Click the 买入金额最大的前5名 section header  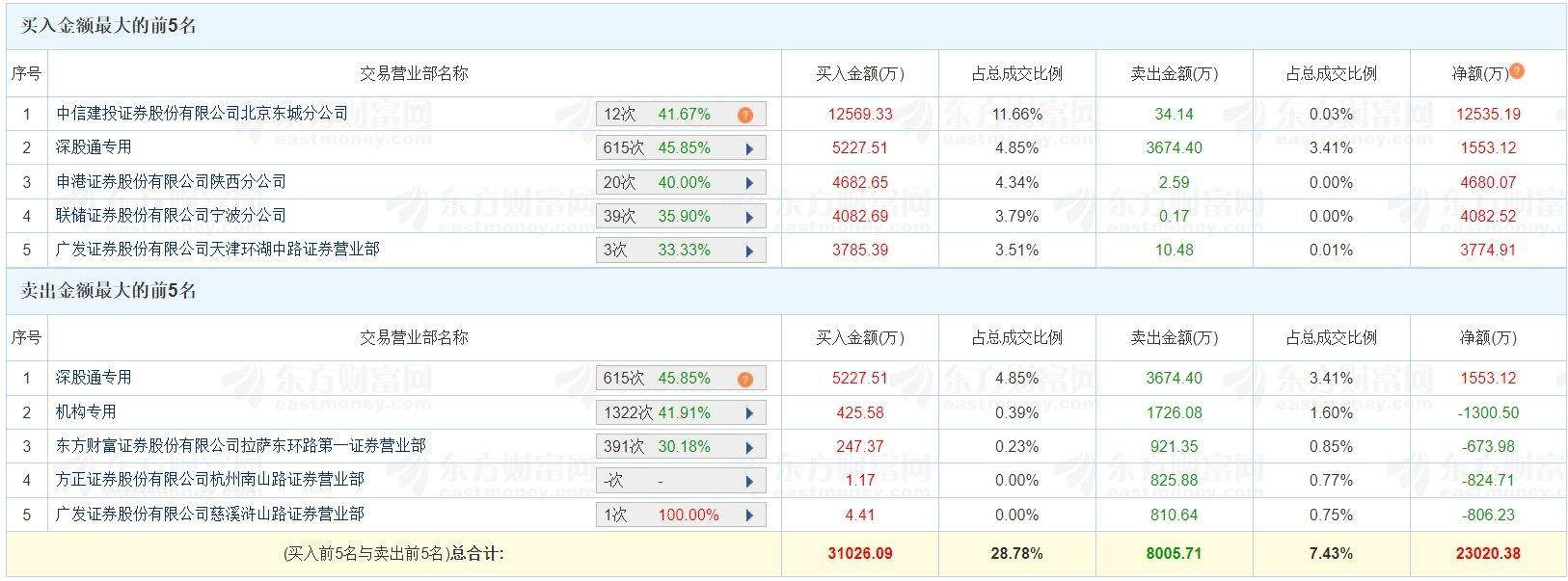109,26
